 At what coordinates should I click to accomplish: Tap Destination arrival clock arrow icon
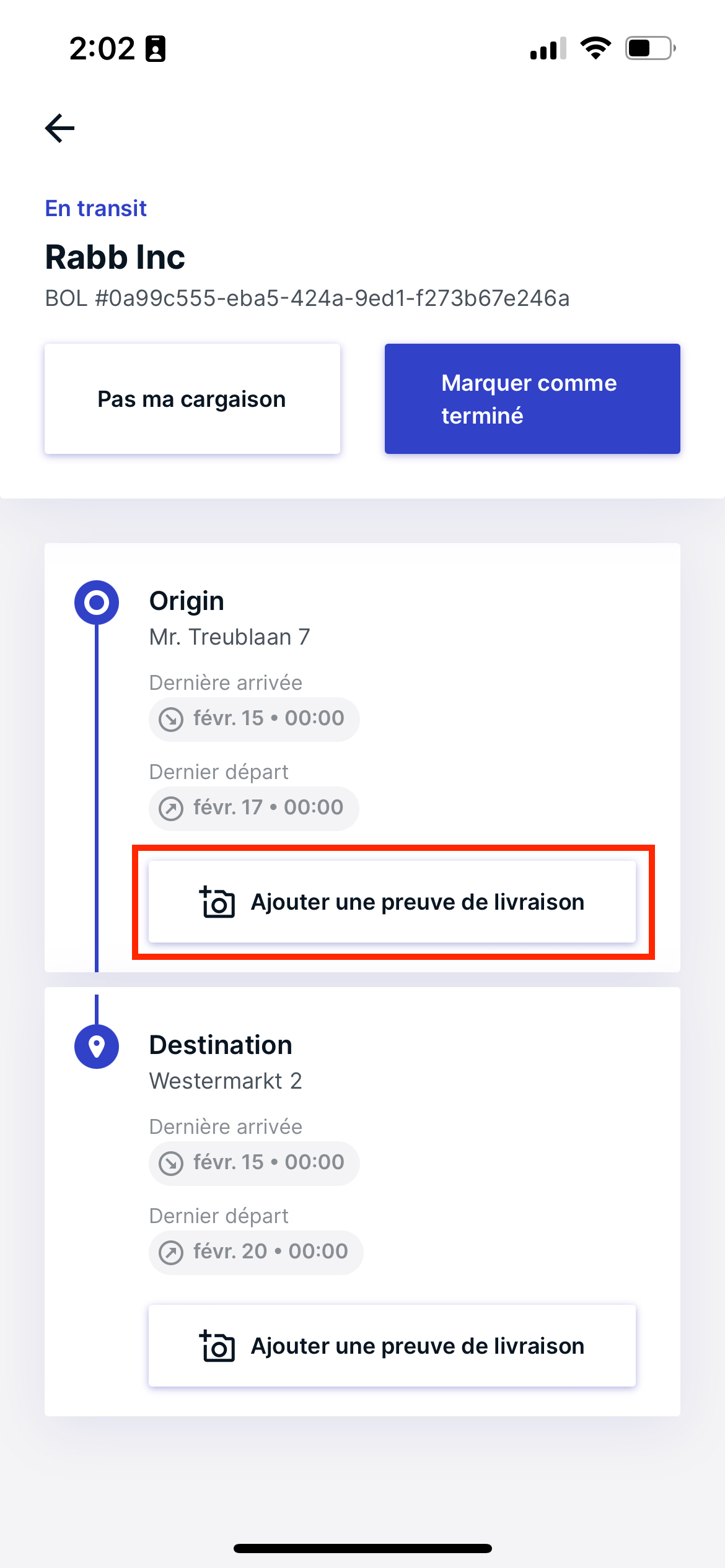(x=171, y=1163)
